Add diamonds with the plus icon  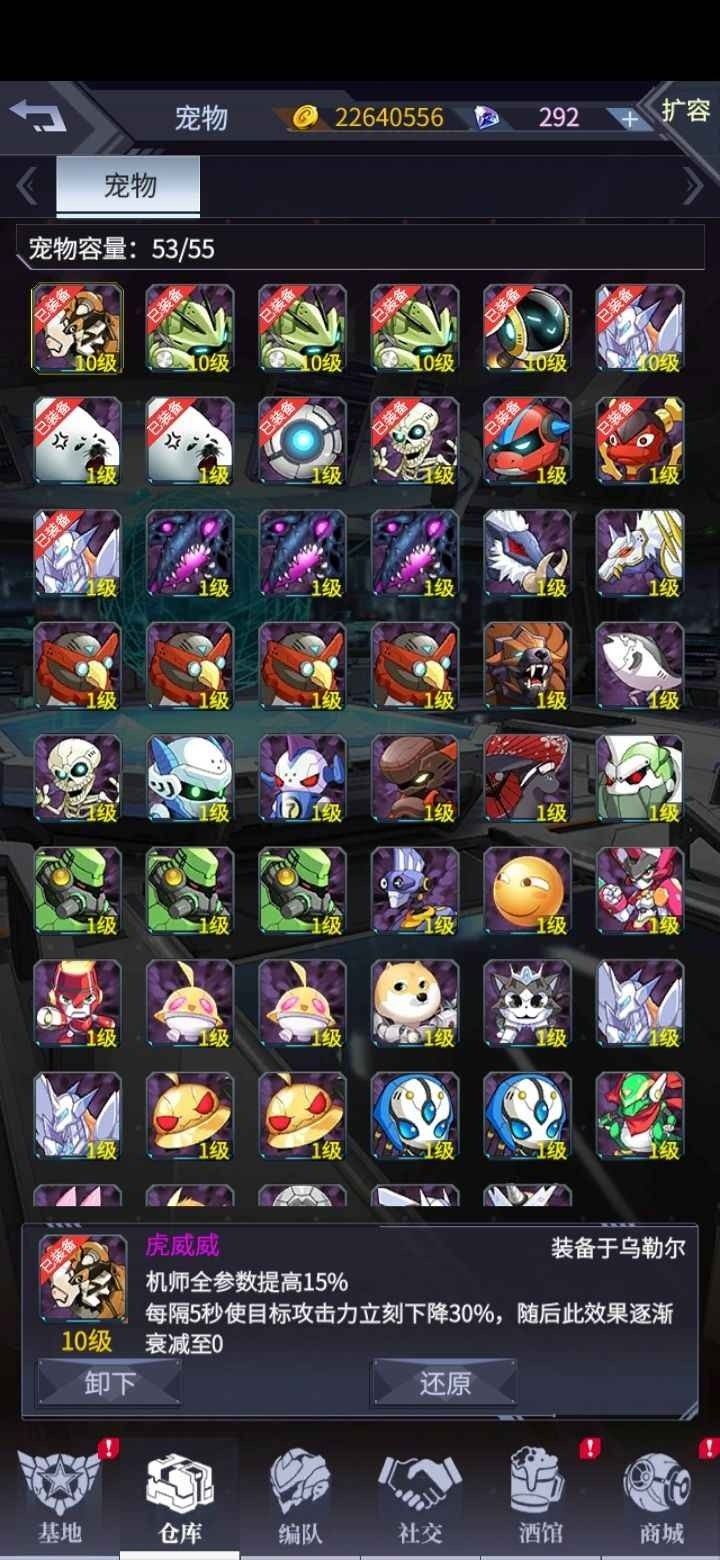tap(629, 119)
